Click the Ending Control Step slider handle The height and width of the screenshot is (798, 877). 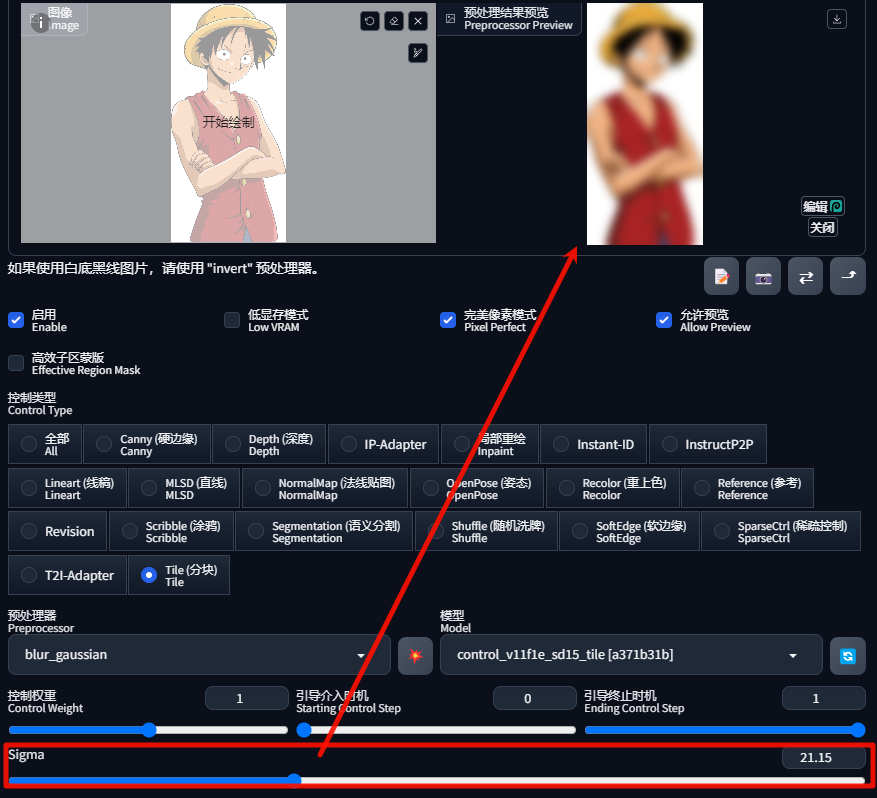[x=858, y=730]
